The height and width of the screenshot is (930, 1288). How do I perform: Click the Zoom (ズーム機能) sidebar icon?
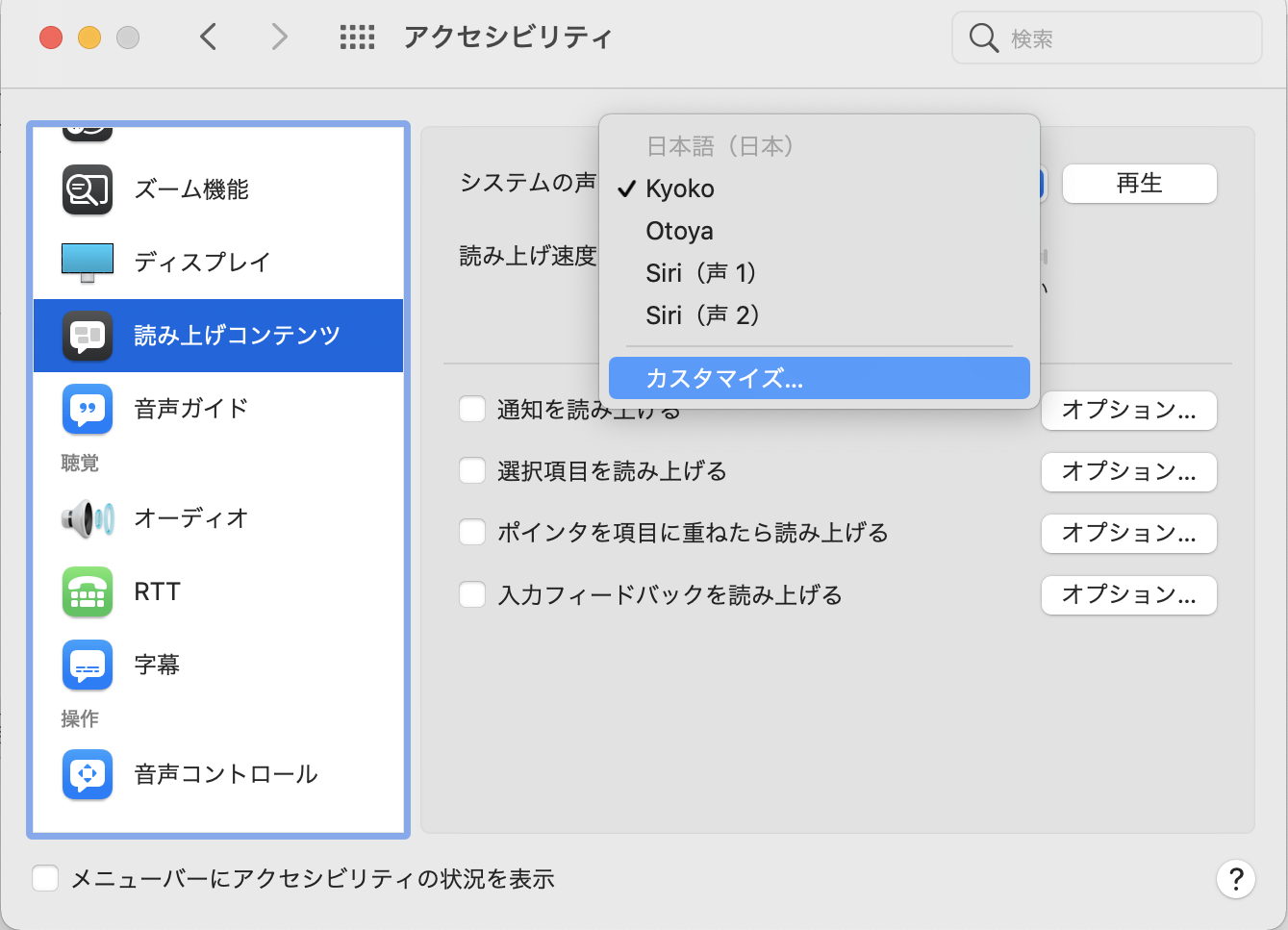[88, 189]
